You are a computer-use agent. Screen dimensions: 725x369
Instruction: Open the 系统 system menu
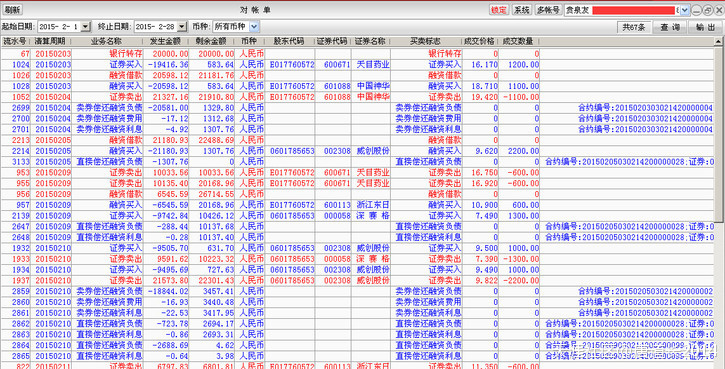[522, 10]
